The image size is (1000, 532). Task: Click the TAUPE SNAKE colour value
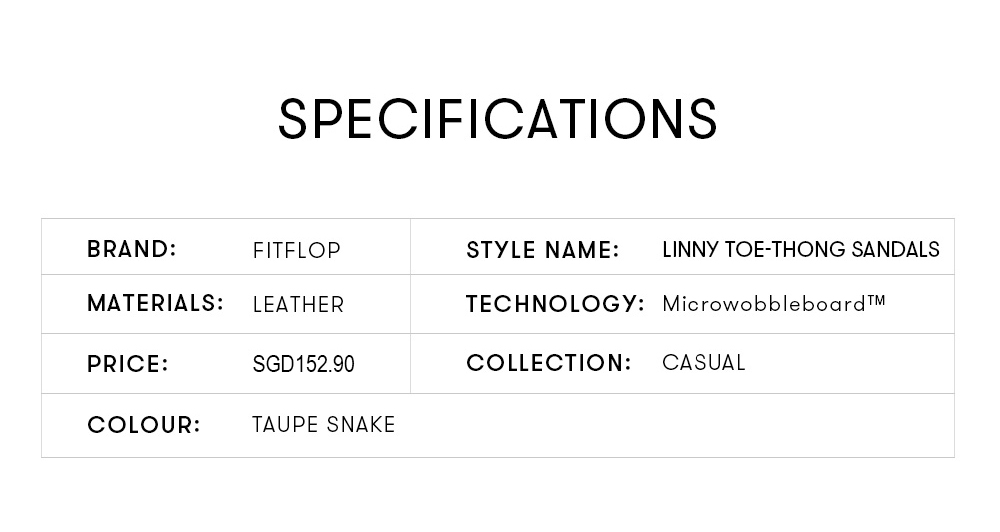pos(324,424)
